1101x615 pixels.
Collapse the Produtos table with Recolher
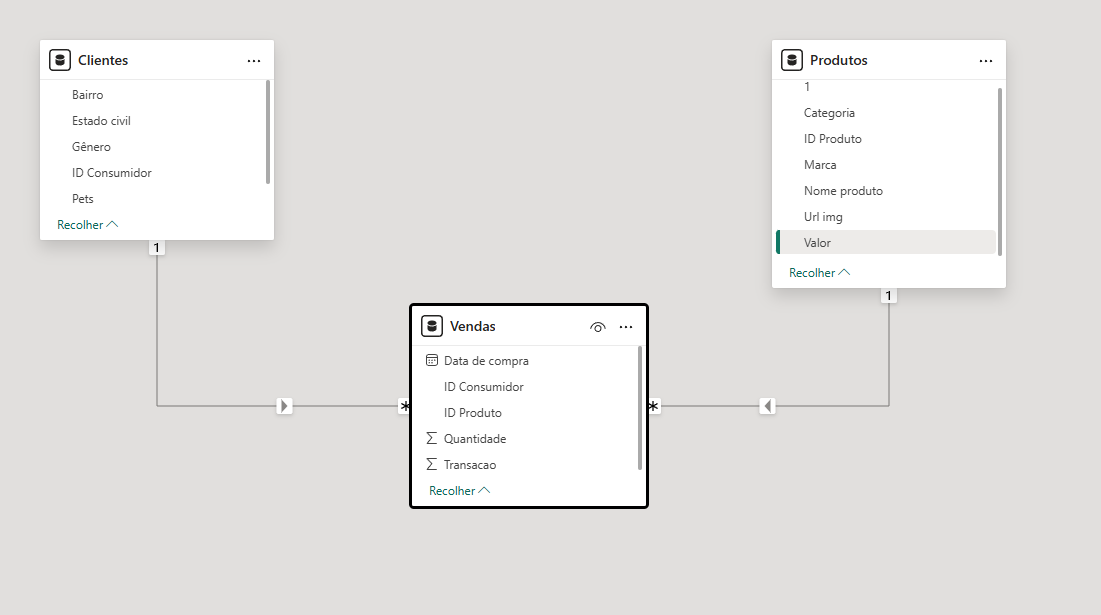(819, 273)
